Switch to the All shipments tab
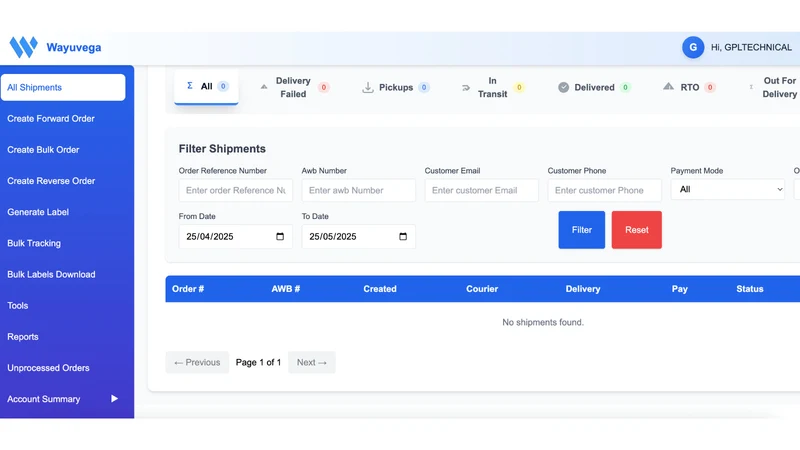 pos(206,87)
